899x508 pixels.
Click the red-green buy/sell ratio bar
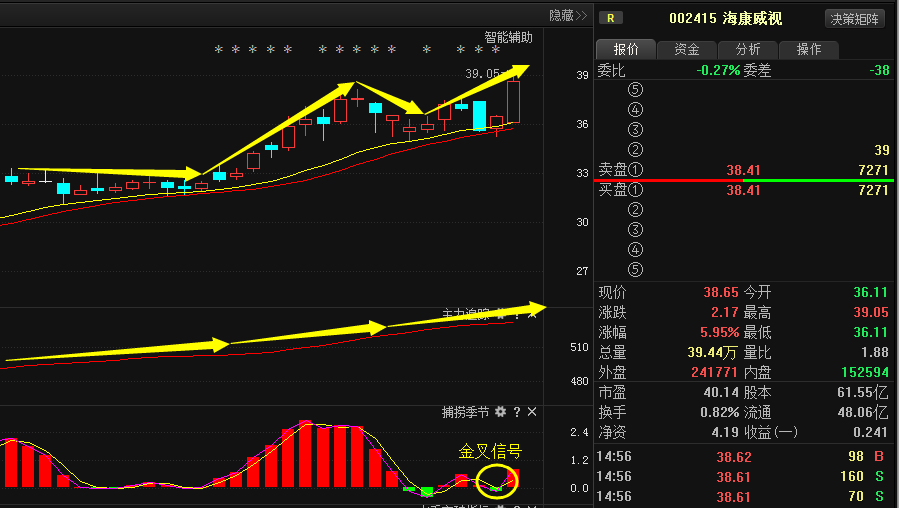(x=744, y=180)
